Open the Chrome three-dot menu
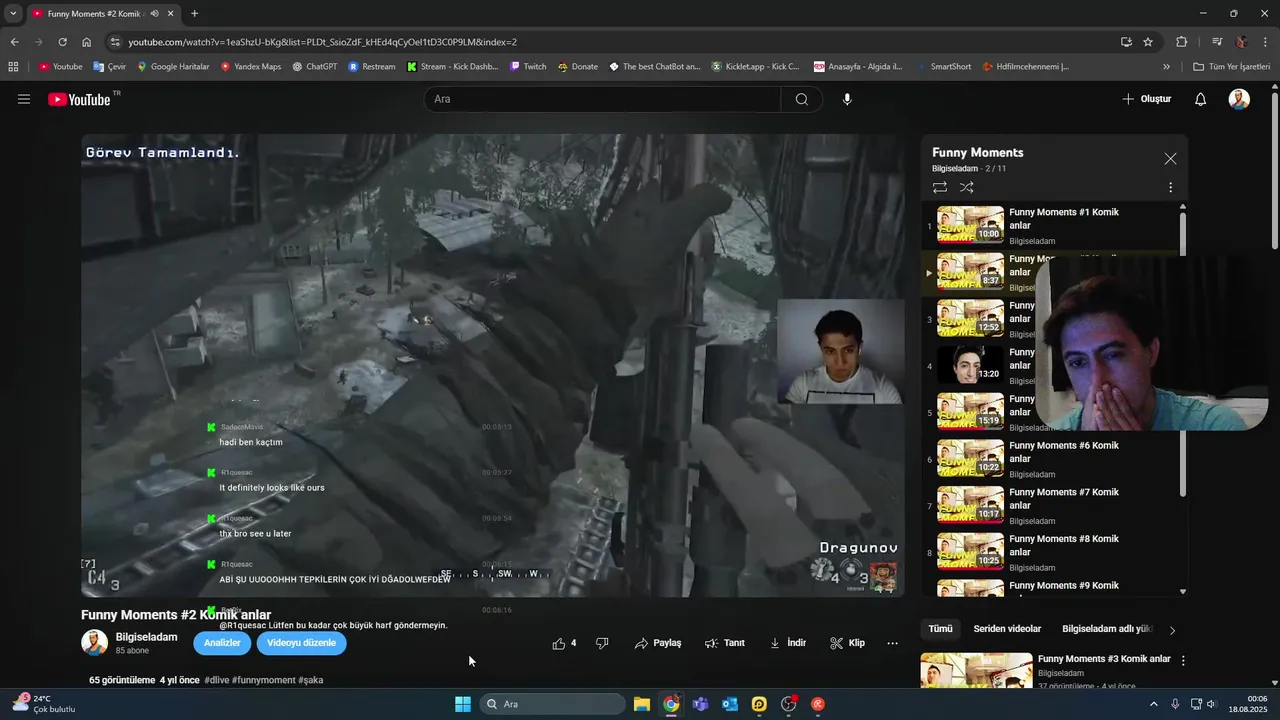This screenshot has width=1280, height=720. [x=1266, y=42]
